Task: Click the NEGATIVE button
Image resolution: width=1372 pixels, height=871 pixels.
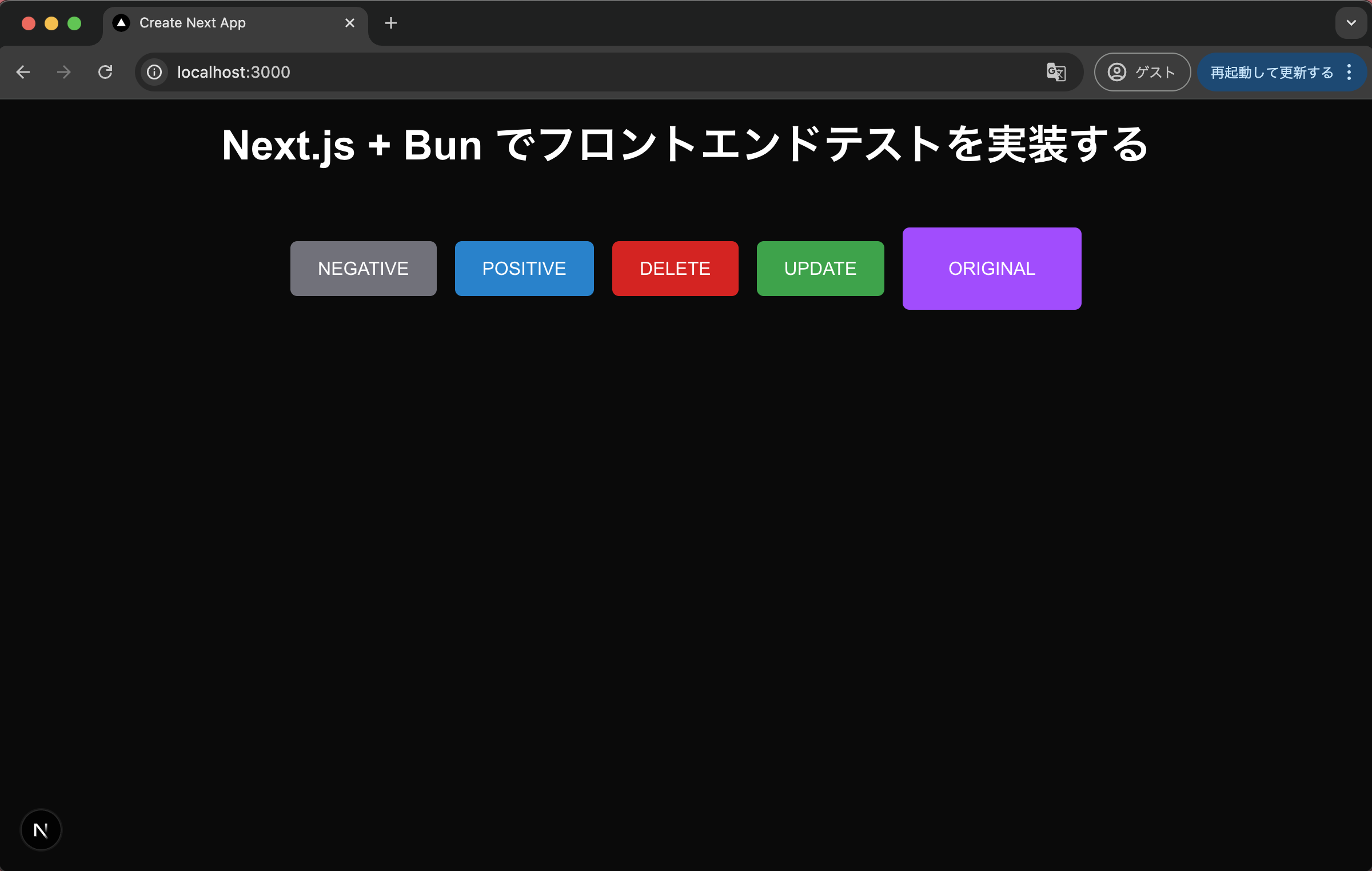Action: click(363, 268)
